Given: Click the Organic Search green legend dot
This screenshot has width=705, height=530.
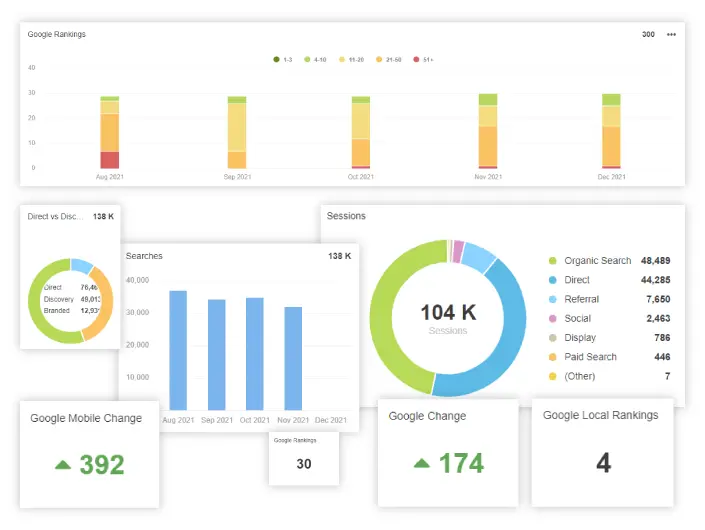Looking at the screenshot, I should tap(552, 261).
